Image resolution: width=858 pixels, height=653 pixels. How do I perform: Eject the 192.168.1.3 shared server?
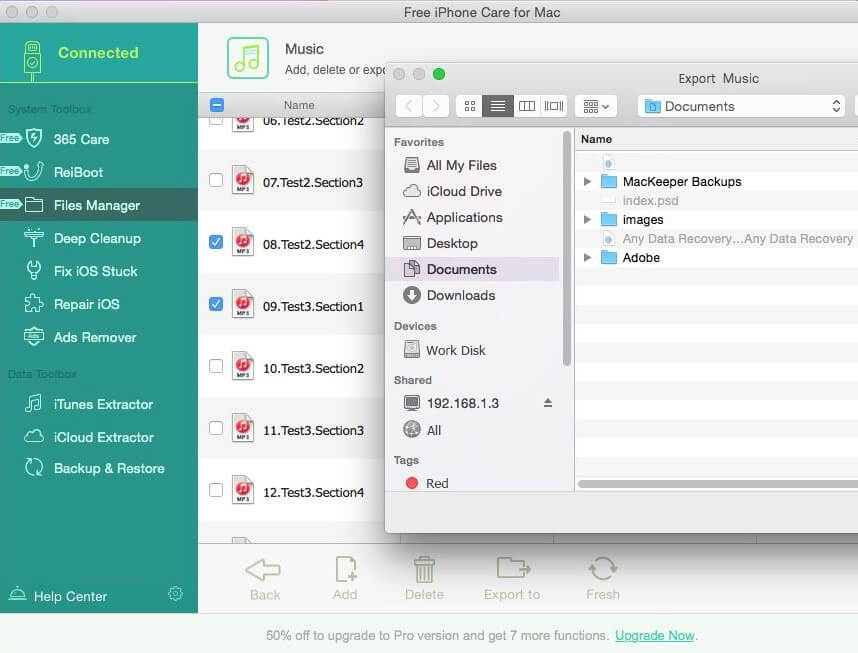[x=547, y=403]
